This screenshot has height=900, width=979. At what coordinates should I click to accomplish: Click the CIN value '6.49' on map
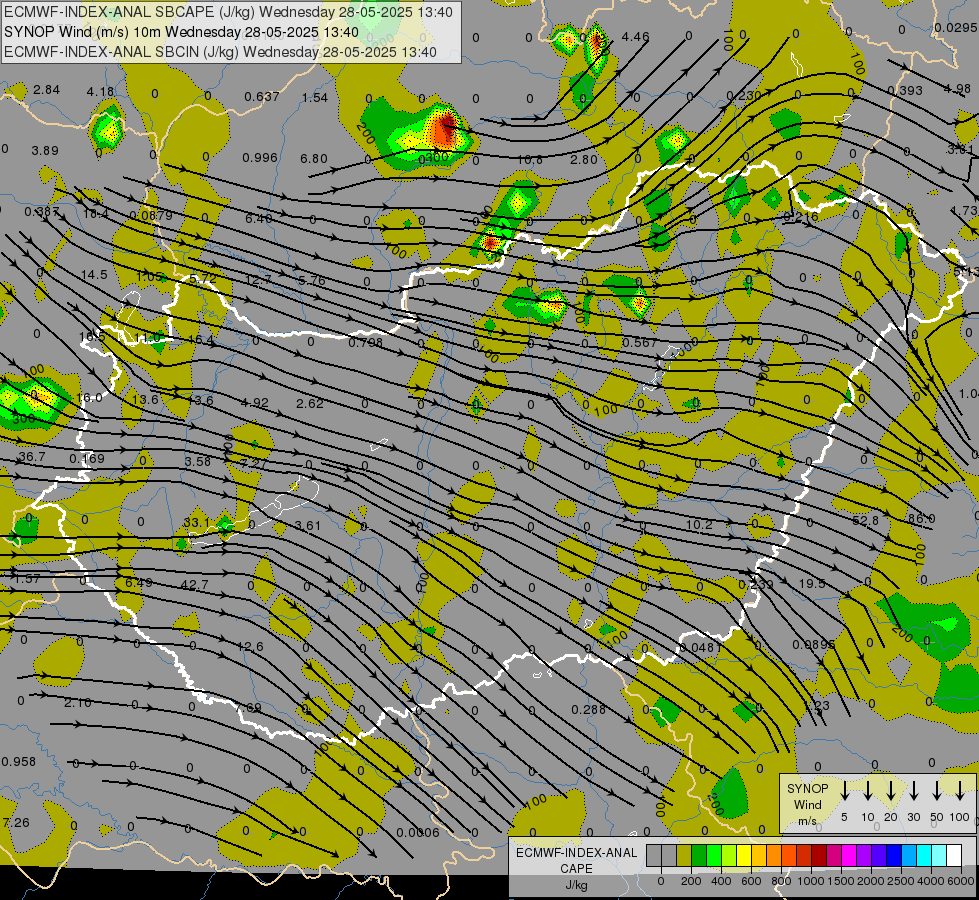(x=139, y=583)
